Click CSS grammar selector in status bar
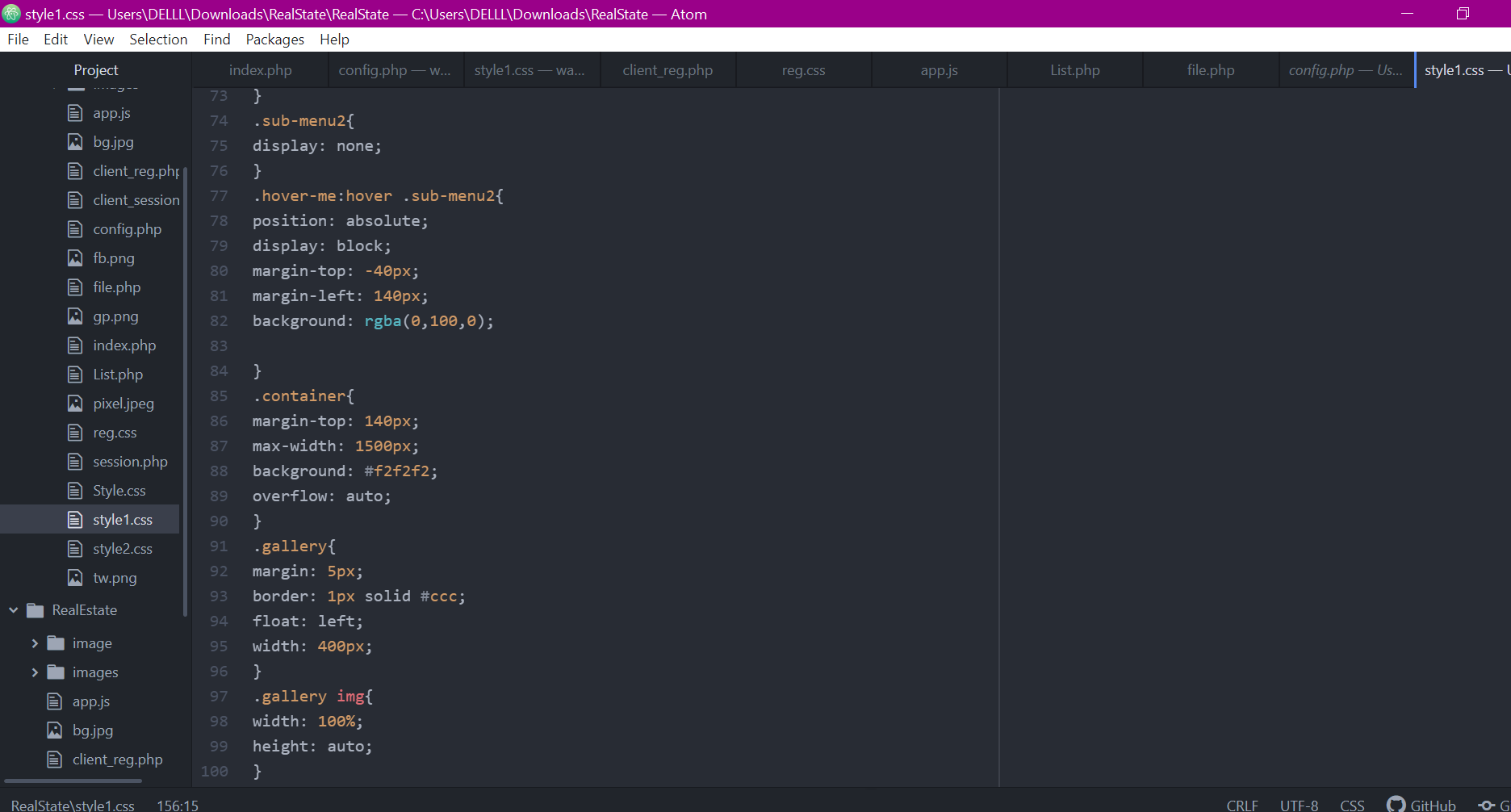 point(1352,805)
